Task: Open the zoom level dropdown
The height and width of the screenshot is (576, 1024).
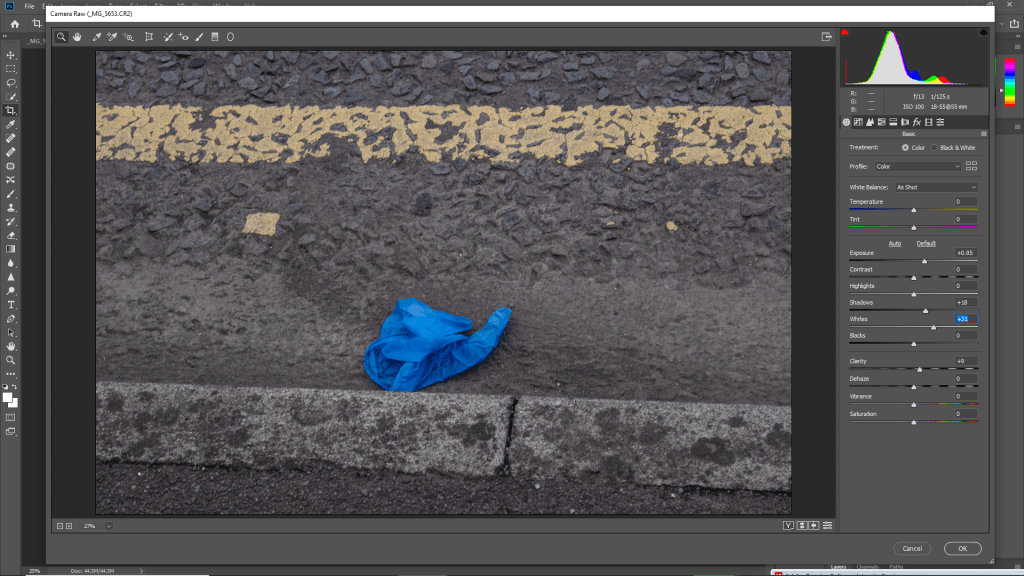Action: 108,525
